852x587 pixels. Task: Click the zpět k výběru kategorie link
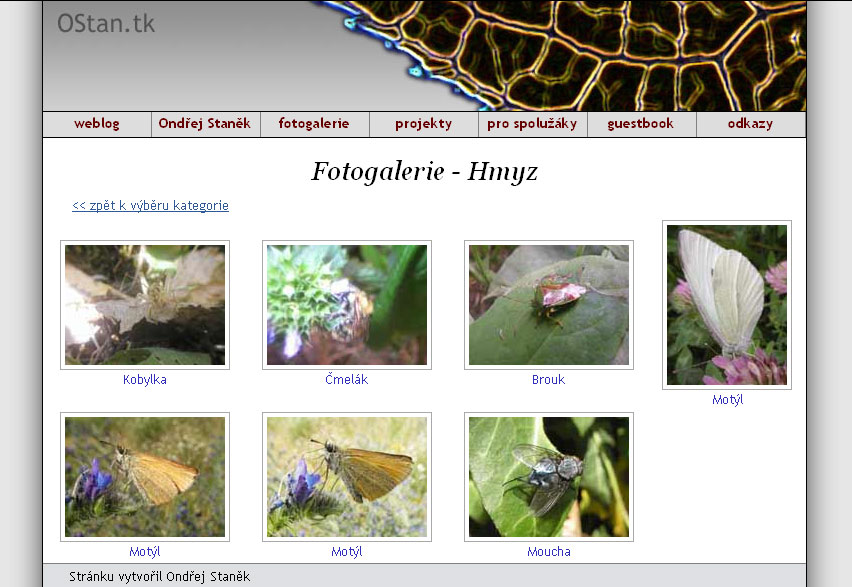pos(150,206)
